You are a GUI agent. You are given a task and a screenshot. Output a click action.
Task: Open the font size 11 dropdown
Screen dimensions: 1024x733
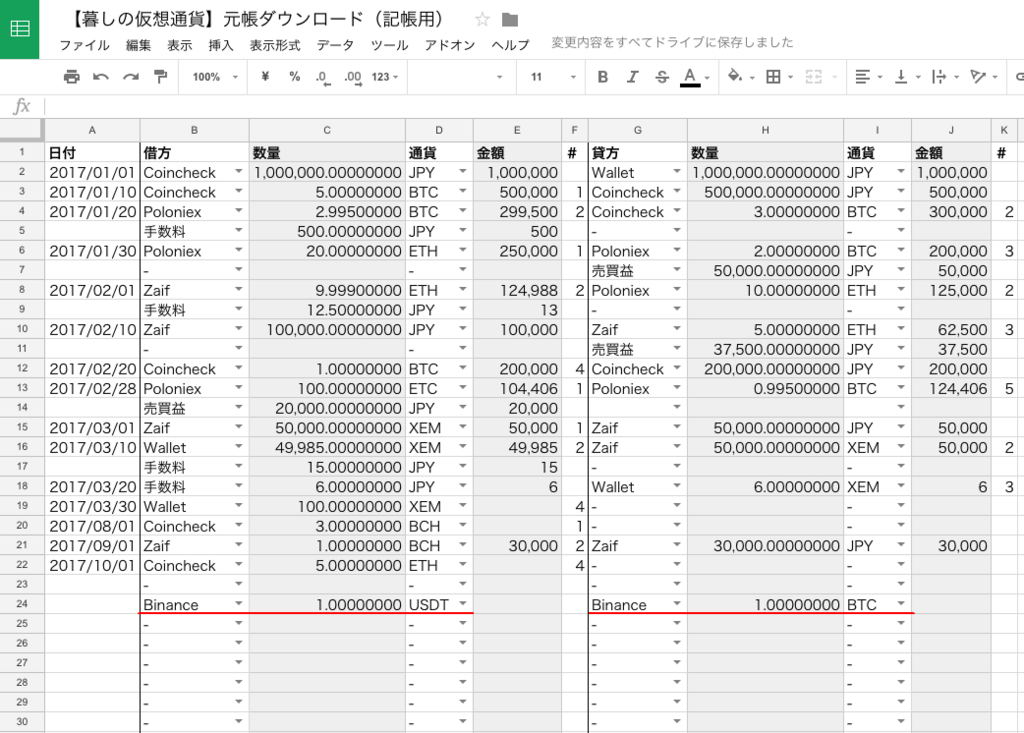(x=553, y=77)
